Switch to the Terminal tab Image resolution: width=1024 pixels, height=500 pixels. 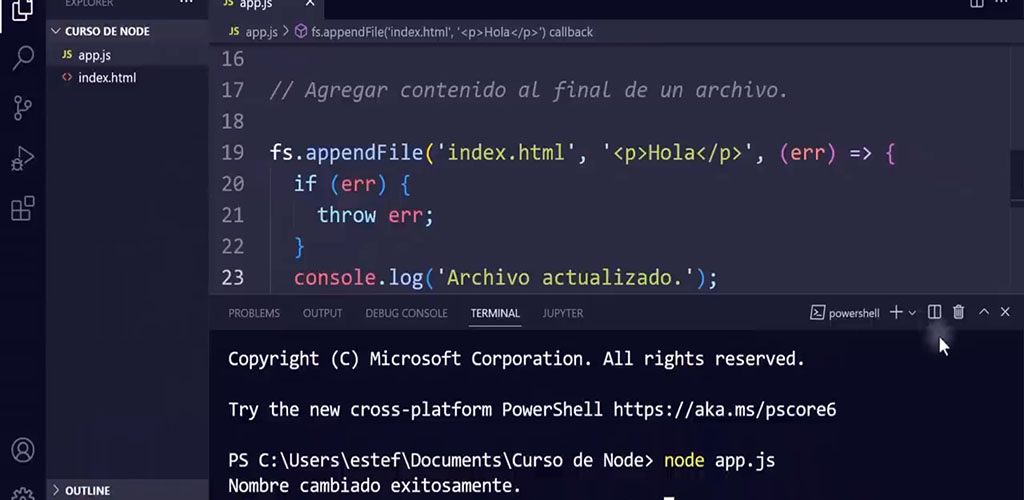click(x=495, y=313)
